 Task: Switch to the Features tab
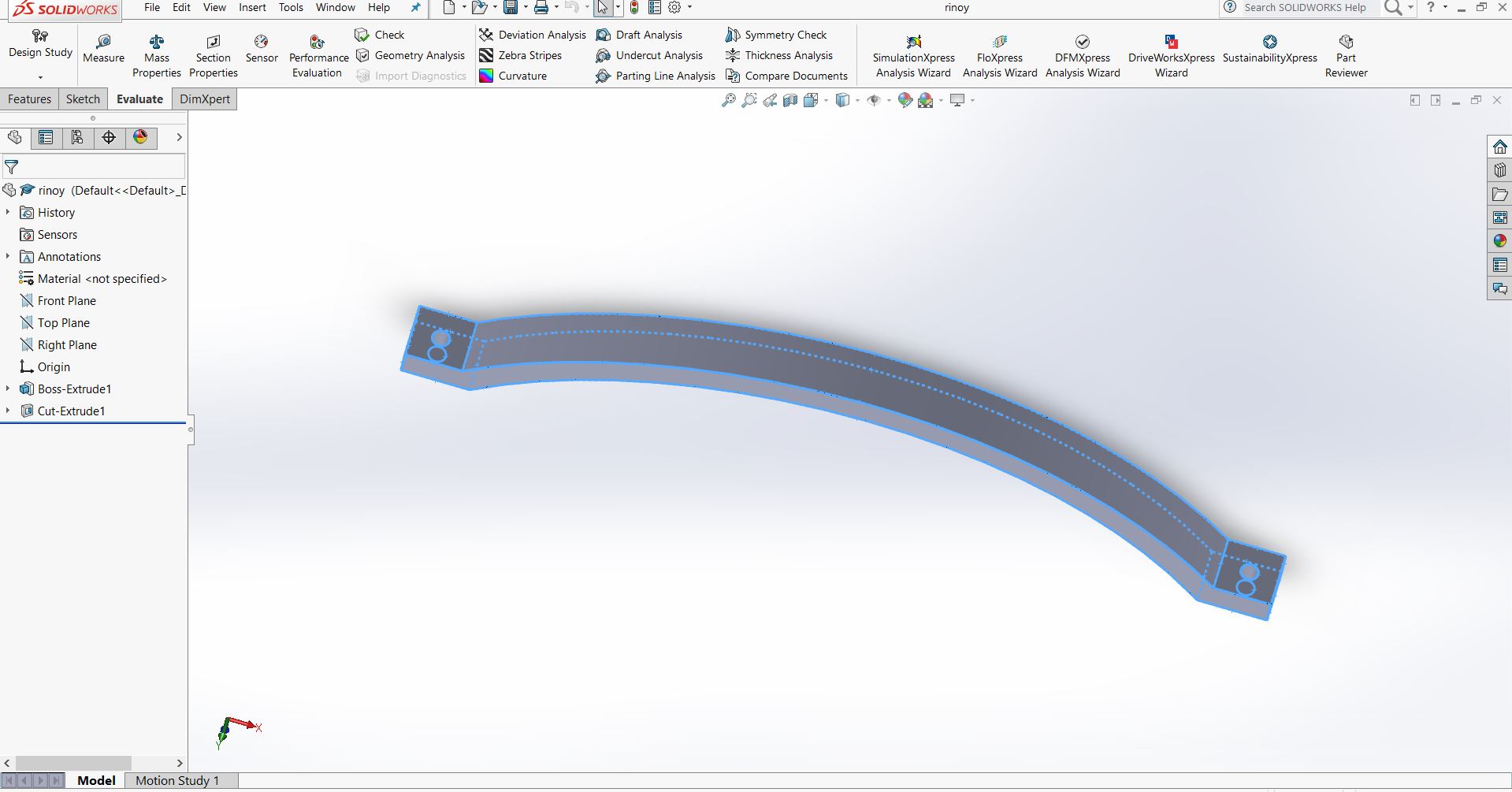(x=29, y=99)
